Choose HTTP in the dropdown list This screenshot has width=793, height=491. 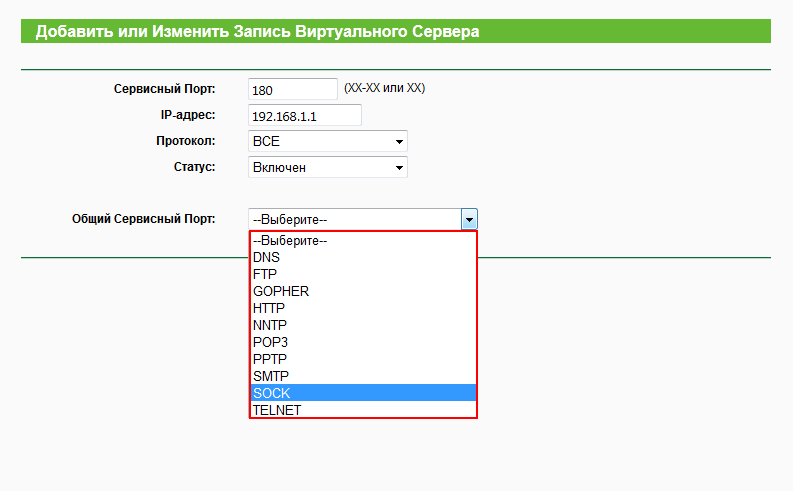363,308
